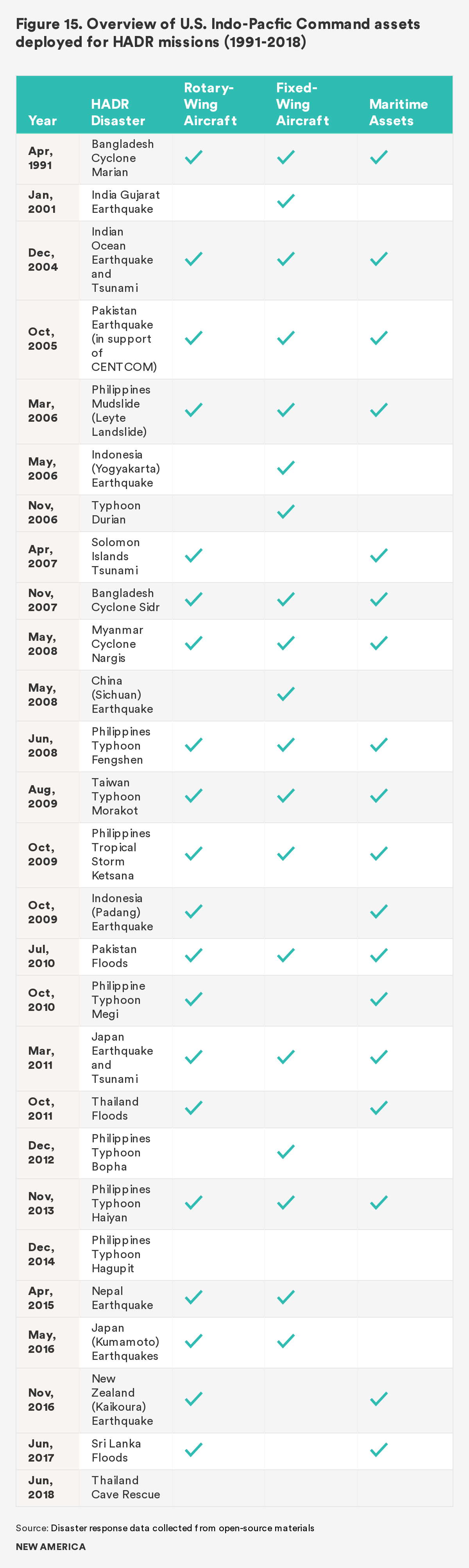Click fixed-wing checkmark for China Sichuan Earthquake
This screenshot has height=1568, width=469.
[286, 694]
